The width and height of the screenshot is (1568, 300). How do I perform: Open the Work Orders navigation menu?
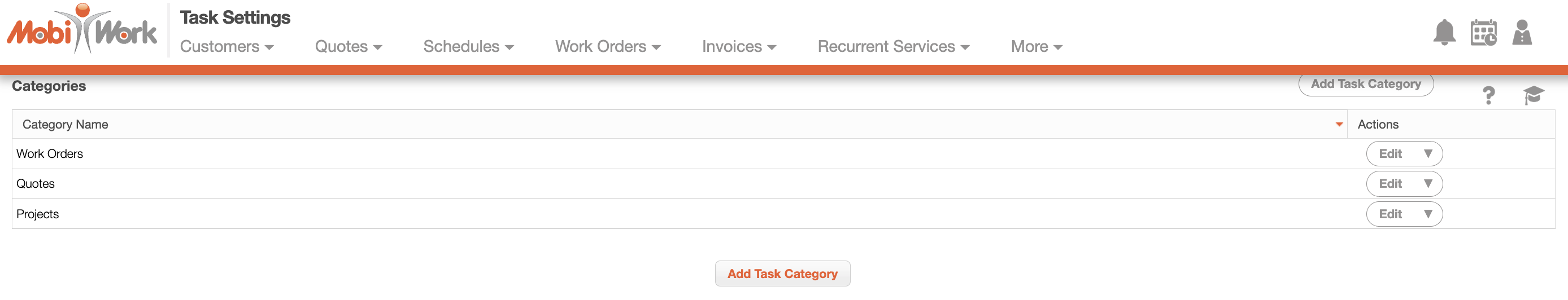click(607, 47)
